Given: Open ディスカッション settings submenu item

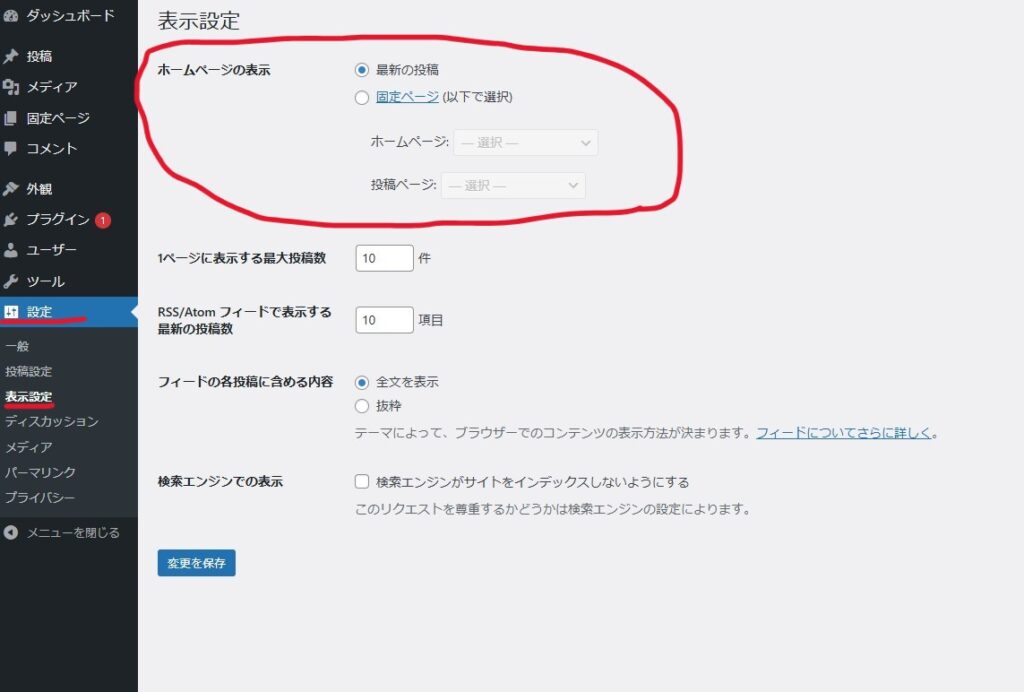Looking at the screenshot, I should (52, 422).
